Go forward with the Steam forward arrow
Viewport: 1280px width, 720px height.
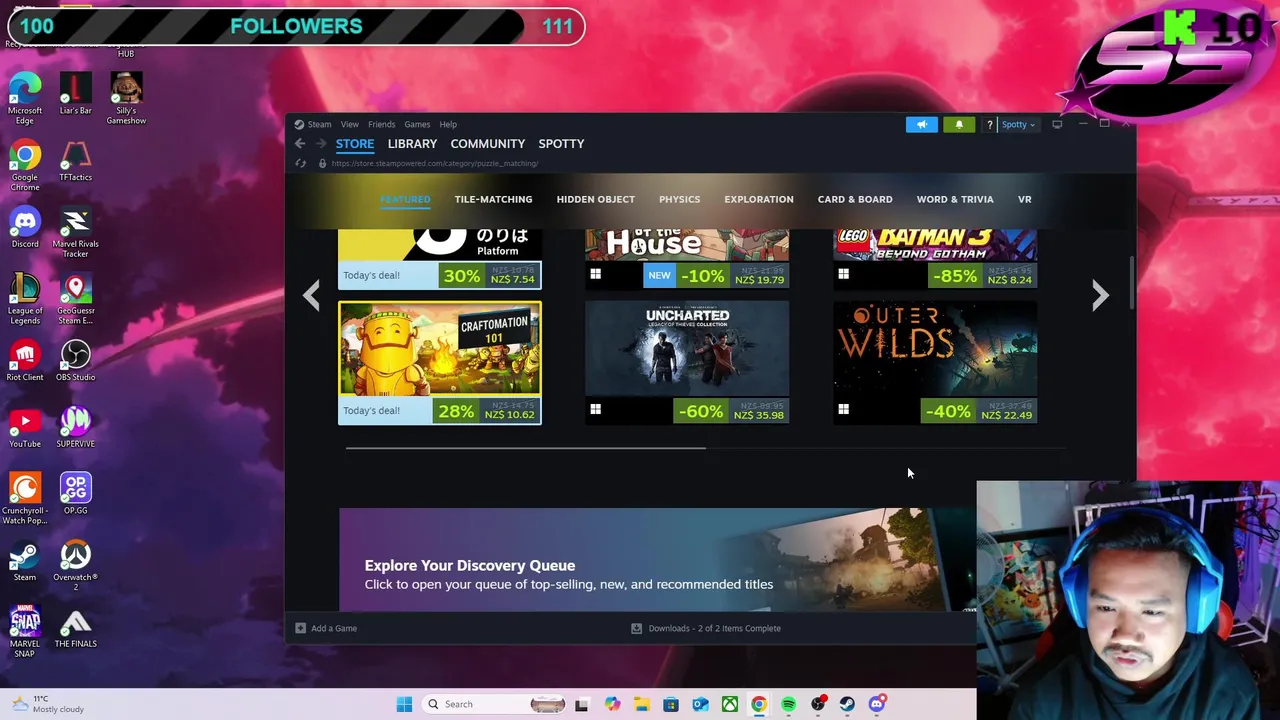[x=320, y=144]
